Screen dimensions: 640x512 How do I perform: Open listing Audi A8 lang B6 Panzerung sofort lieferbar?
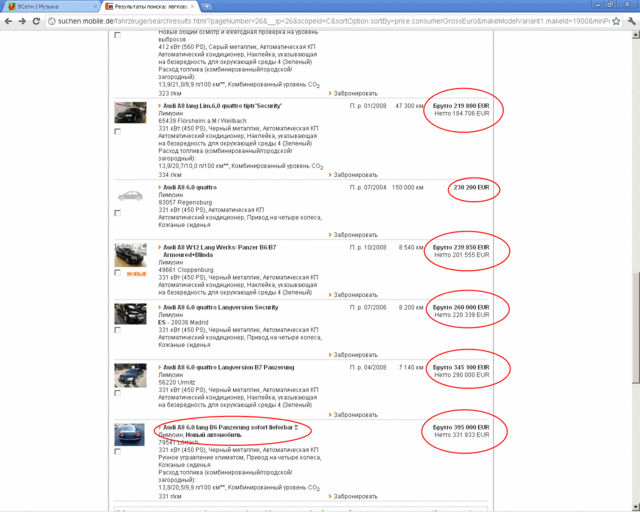coord(231,427)
